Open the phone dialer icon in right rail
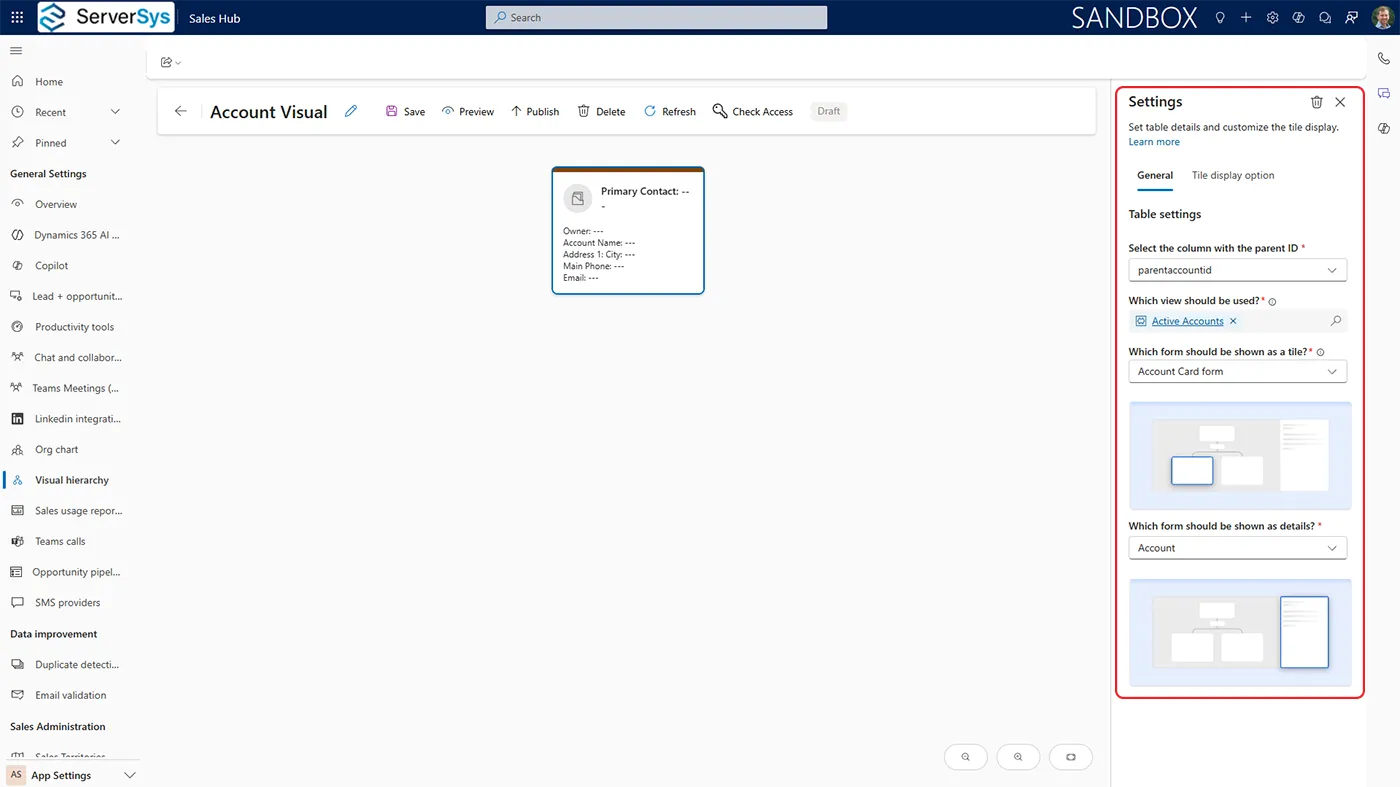 pyautogui.click(x=1384, y=59)
